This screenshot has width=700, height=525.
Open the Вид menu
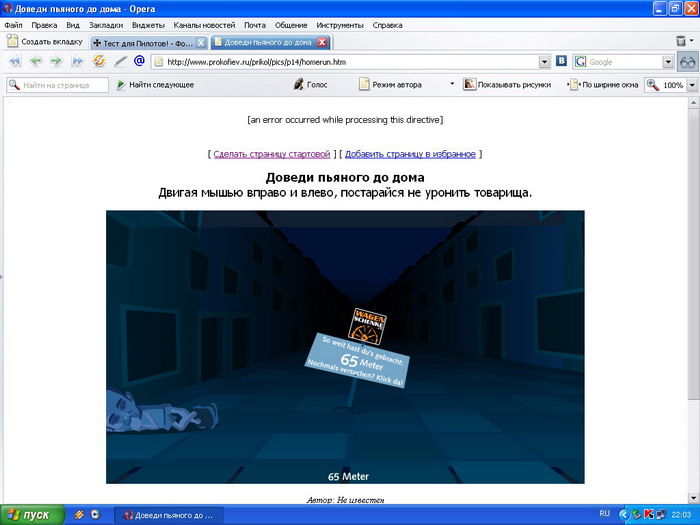pos(73,25)
